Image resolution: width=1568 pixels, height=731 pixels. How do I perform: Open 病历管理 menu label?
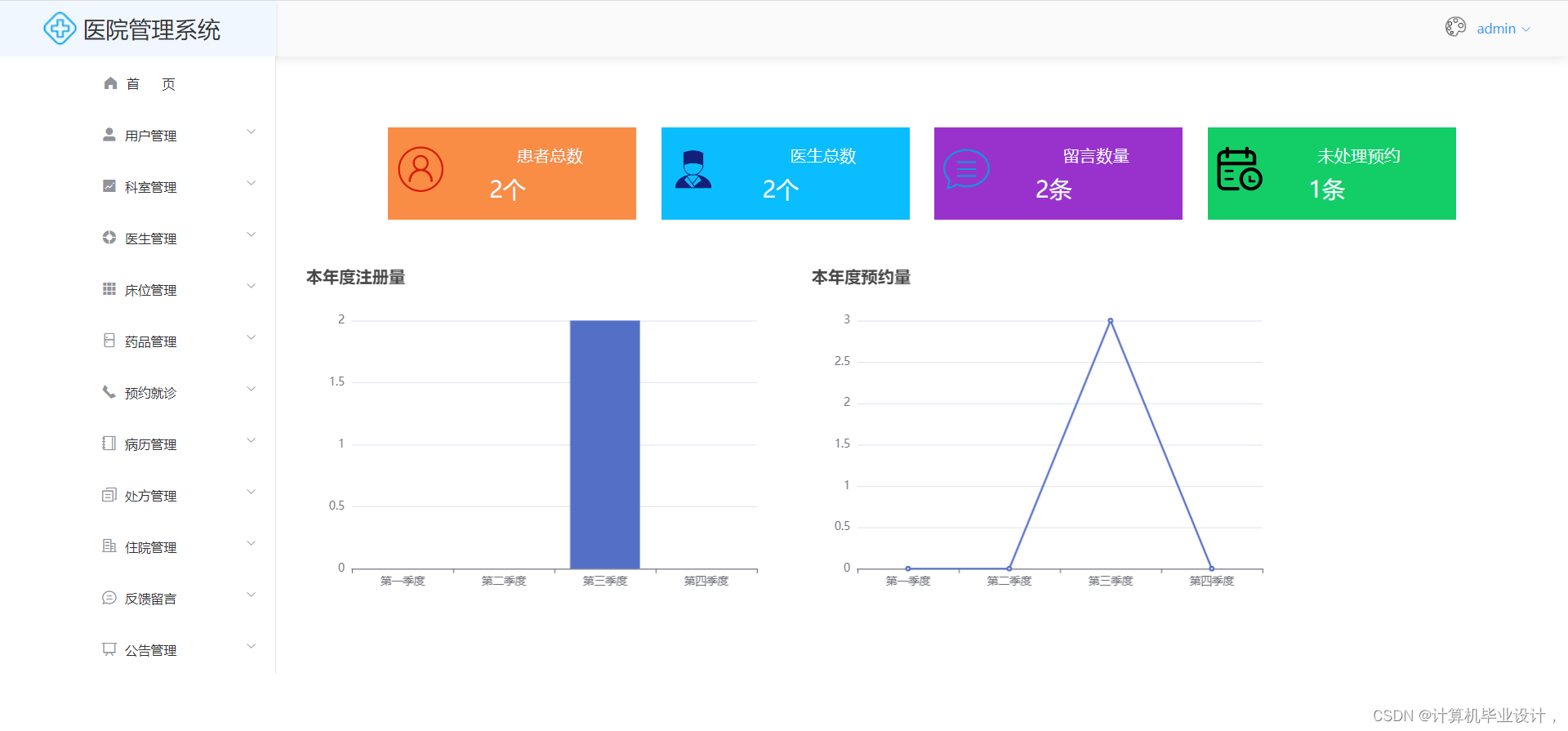point(151,444)
